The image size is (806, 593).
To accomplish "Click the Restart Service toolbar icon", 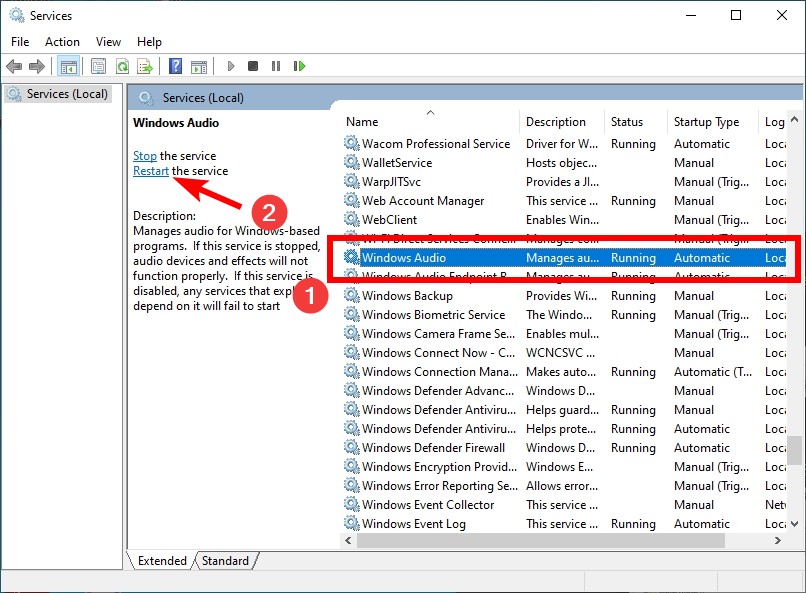I will (x=299, y=66).
